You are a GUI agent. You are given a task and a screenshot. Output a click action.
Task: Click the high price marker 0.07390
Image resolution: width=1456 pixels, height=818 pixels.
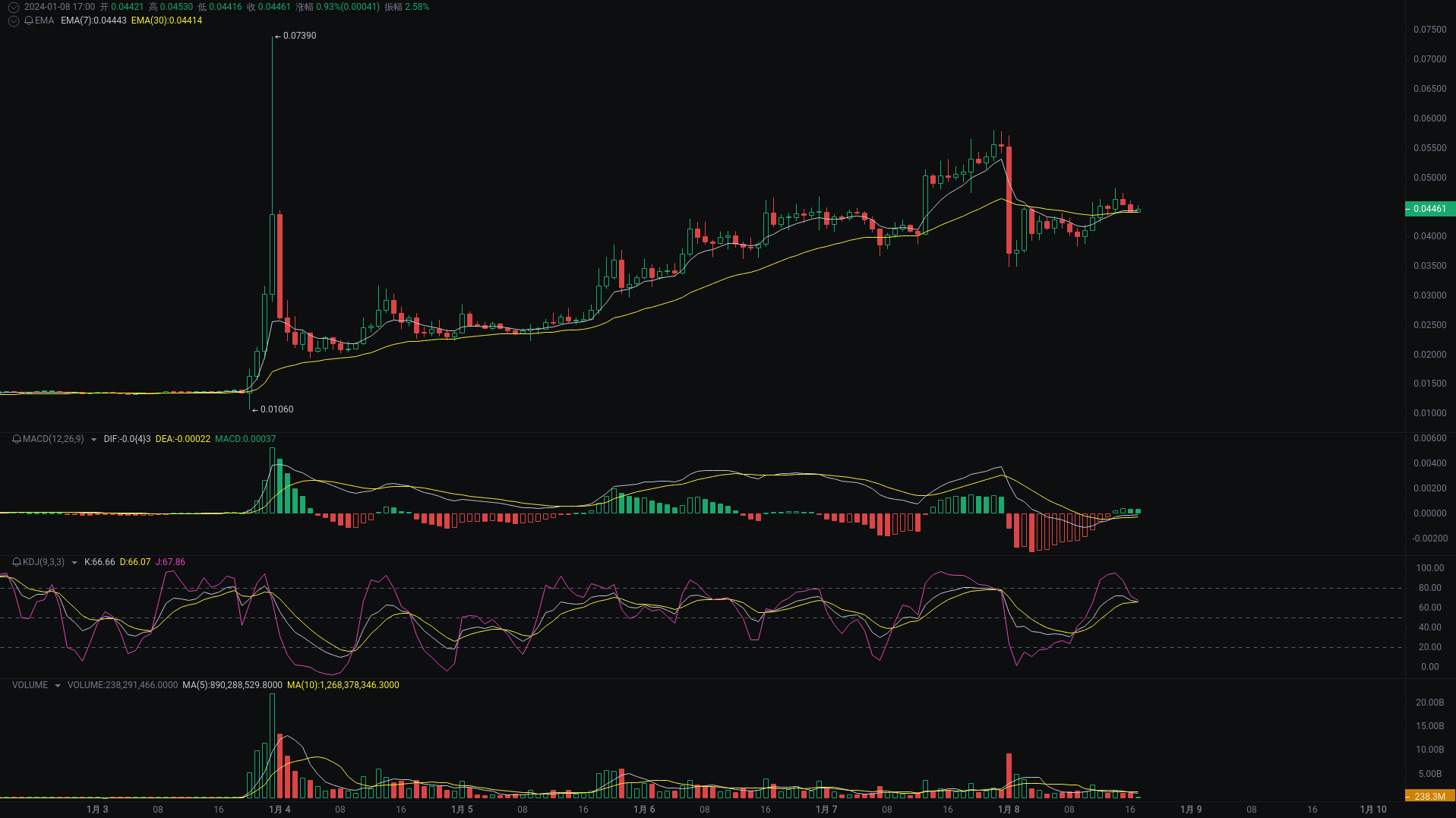tap(299, 35)
